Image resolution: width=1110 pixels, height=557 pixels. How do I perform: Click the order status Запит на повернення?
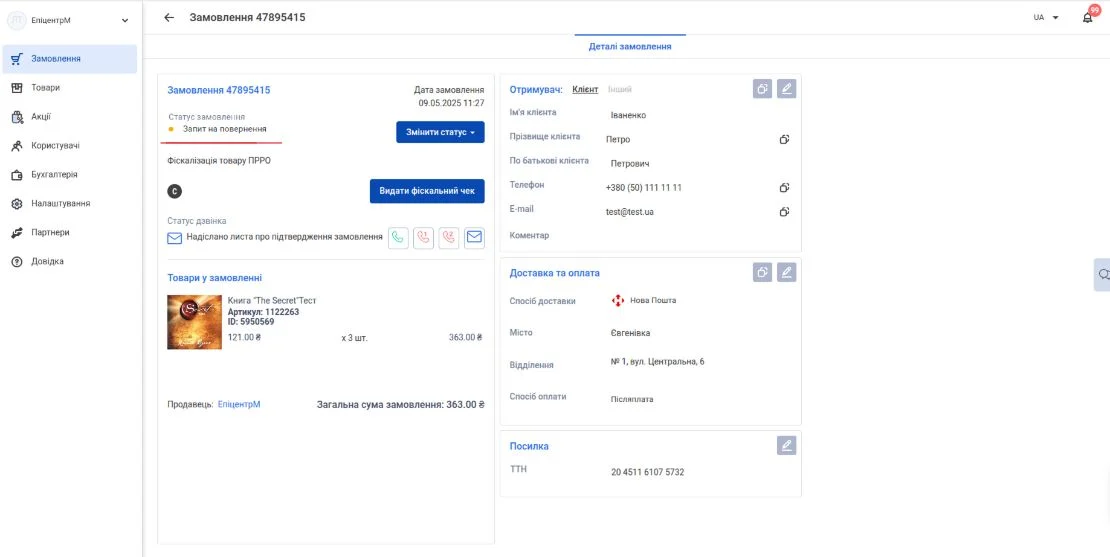click(224, 130)
